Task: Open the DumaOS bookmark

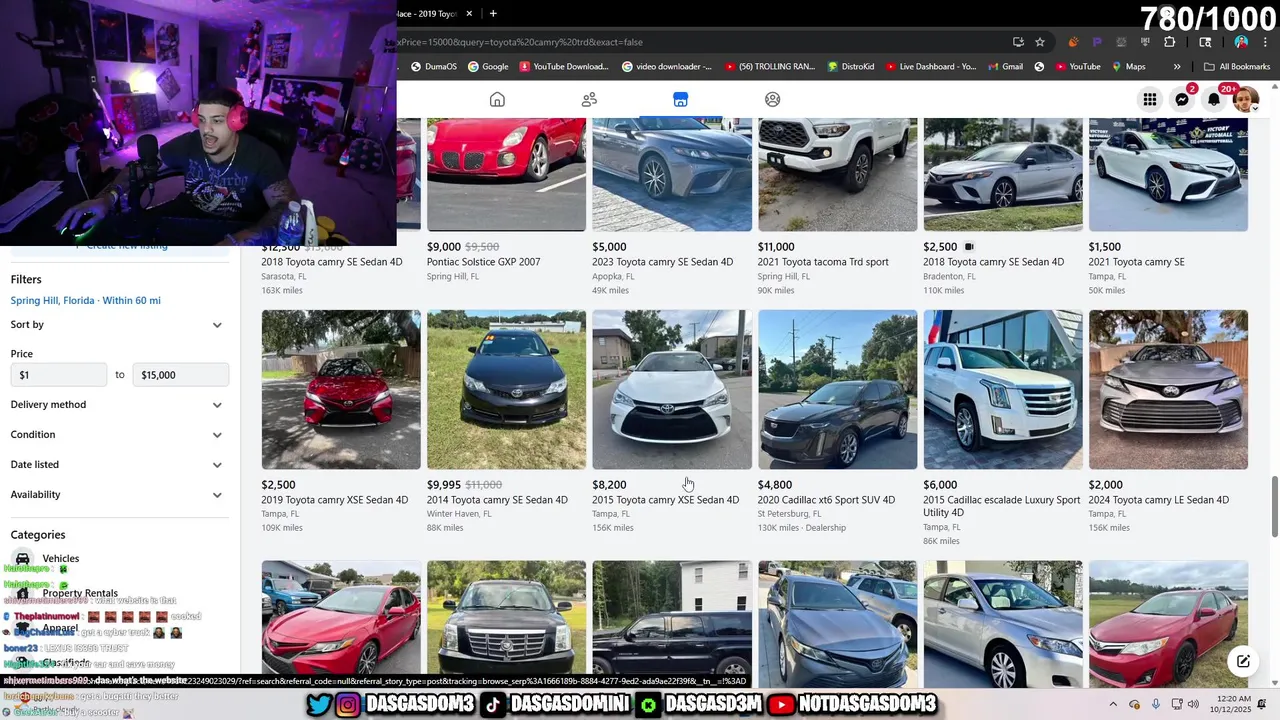Action: click(434, 67)
